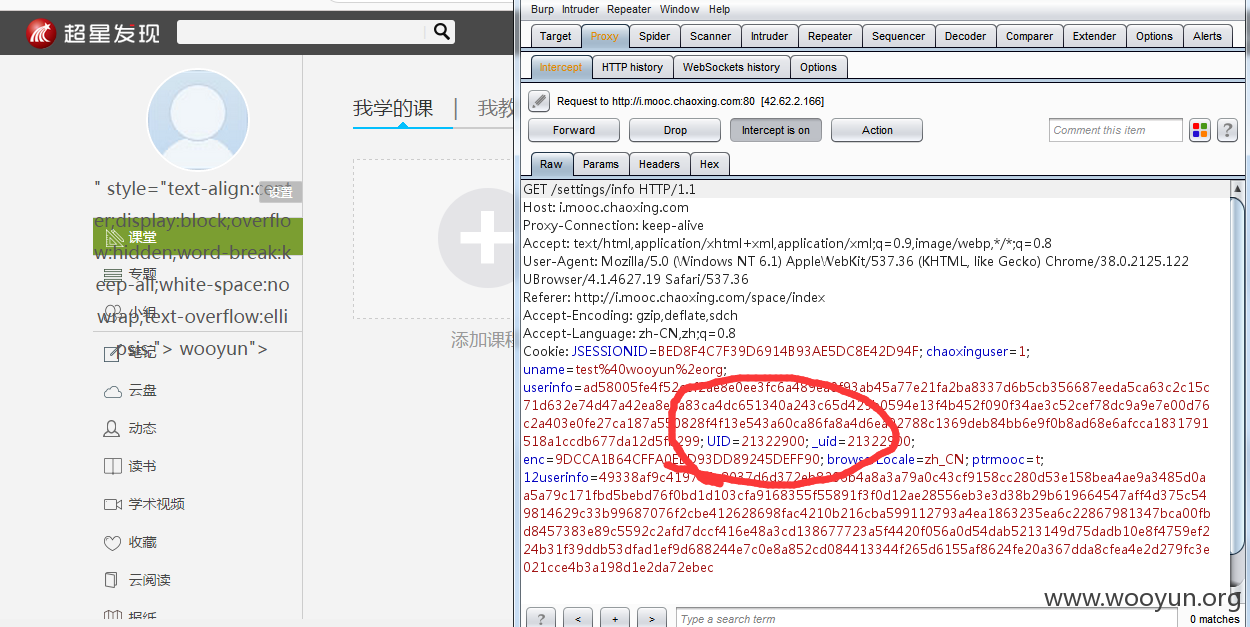The width and height of the screenshot is (1250, 627).
Task: Switch to the Intruder tool tab
Action: click(769, 36)
